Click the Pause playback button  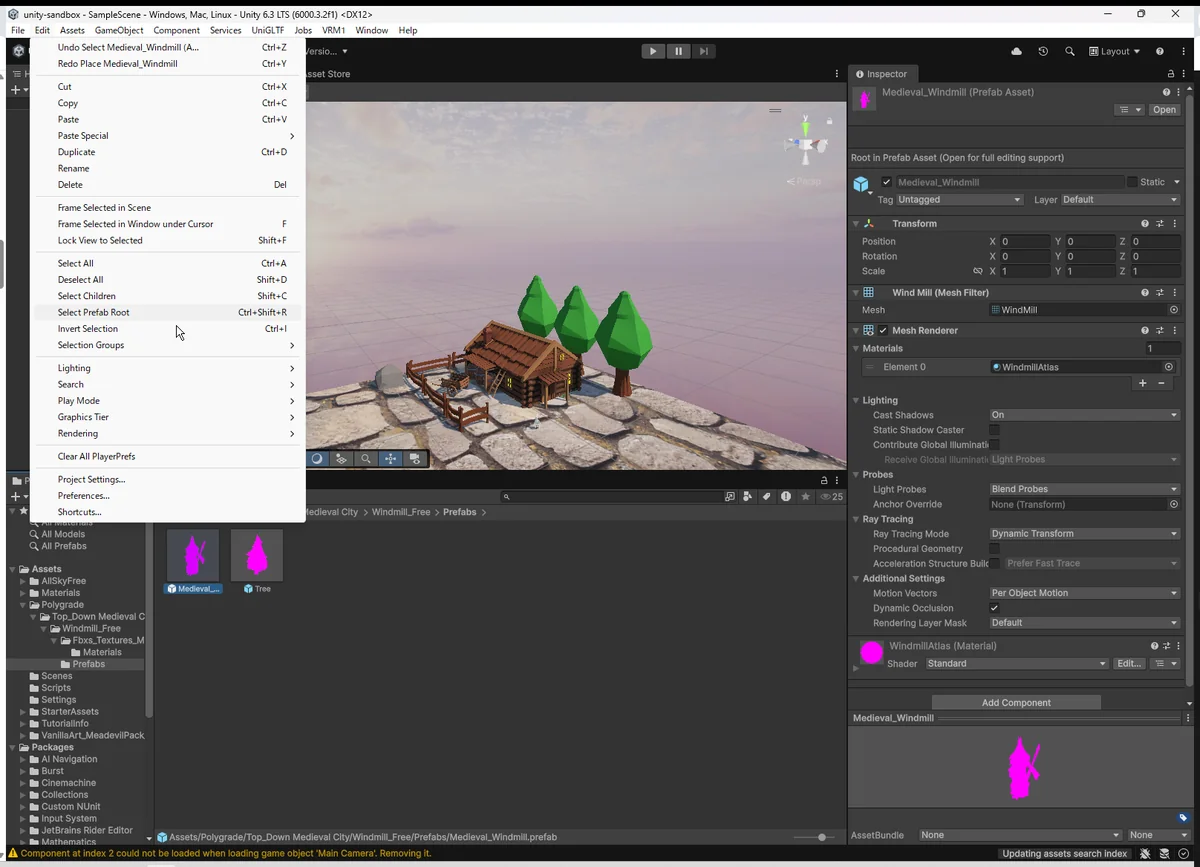pyautogui.click(x=678, y=51)
